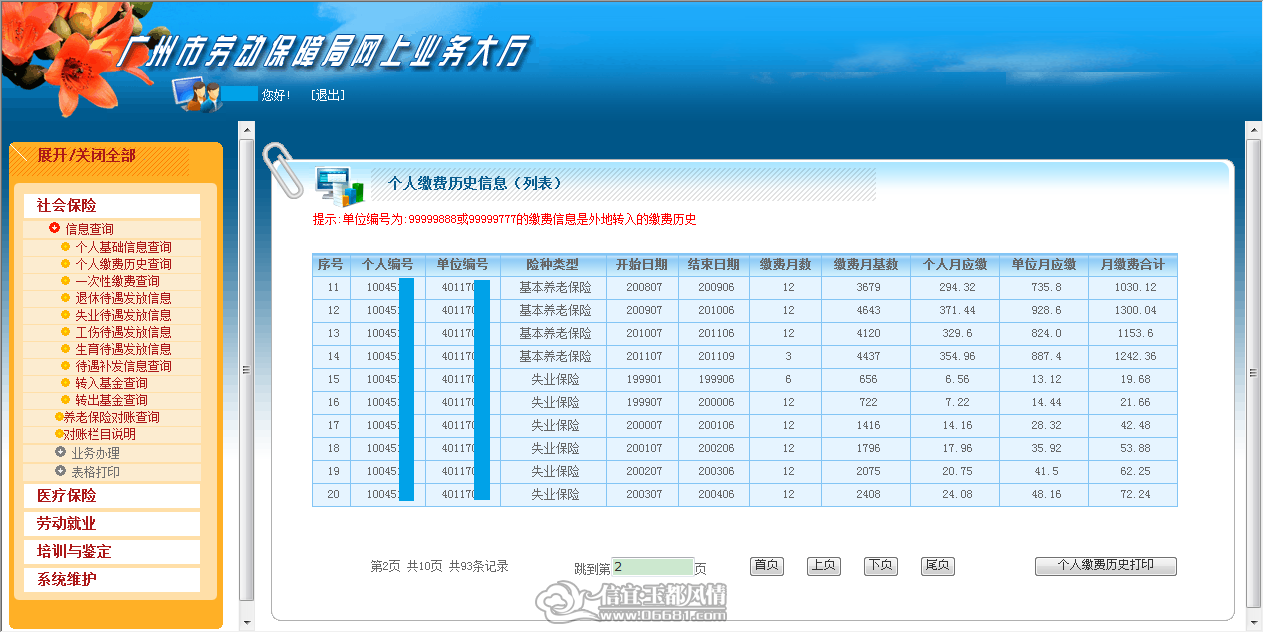The height and width of the screenshot is (633, 1264).
Task: Open 生育待遇发放信息
Action: [x=123, y=349]
